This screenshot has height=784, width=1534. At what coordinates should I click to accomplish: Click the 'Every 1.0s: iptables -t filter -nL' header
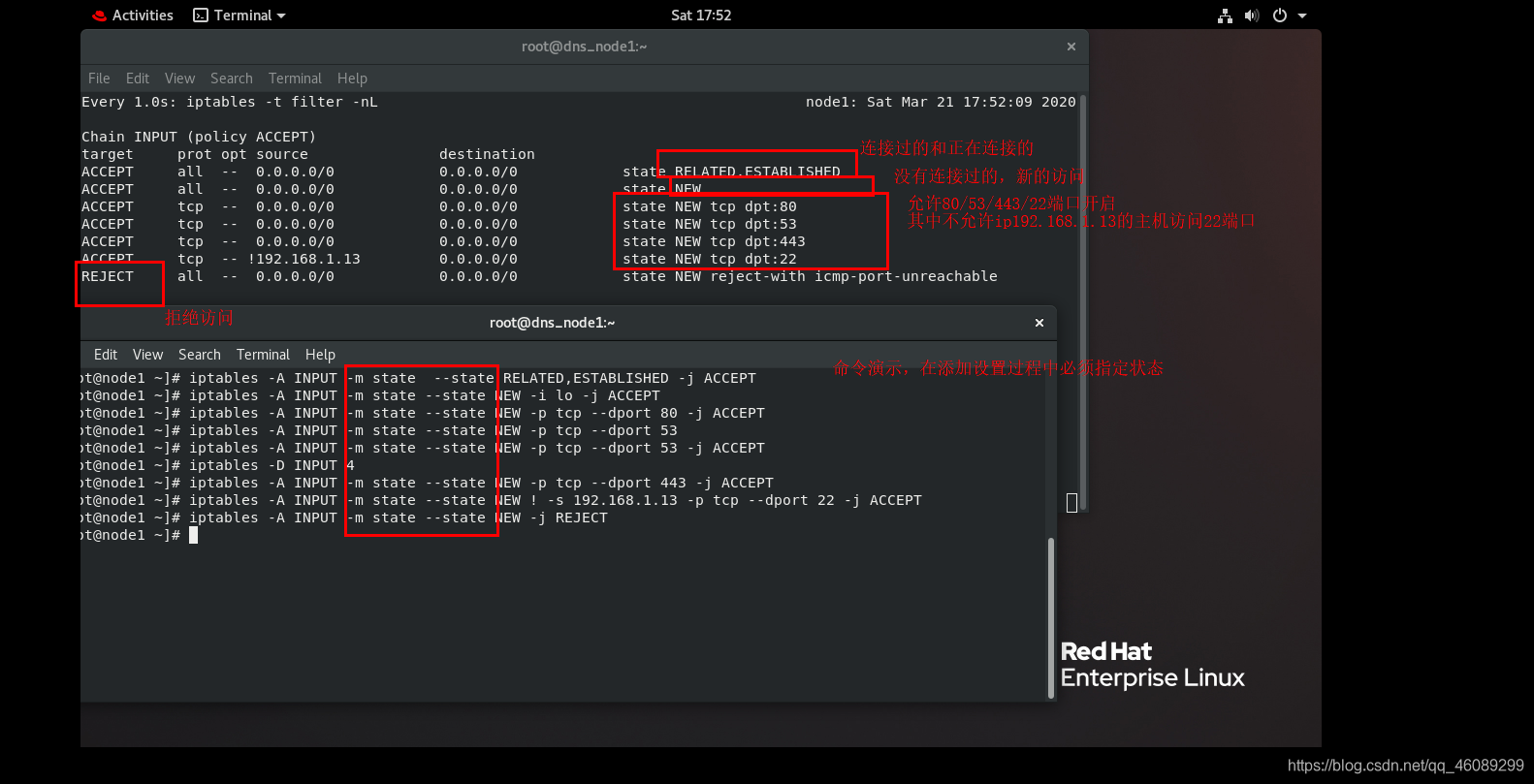click(230, 102)
